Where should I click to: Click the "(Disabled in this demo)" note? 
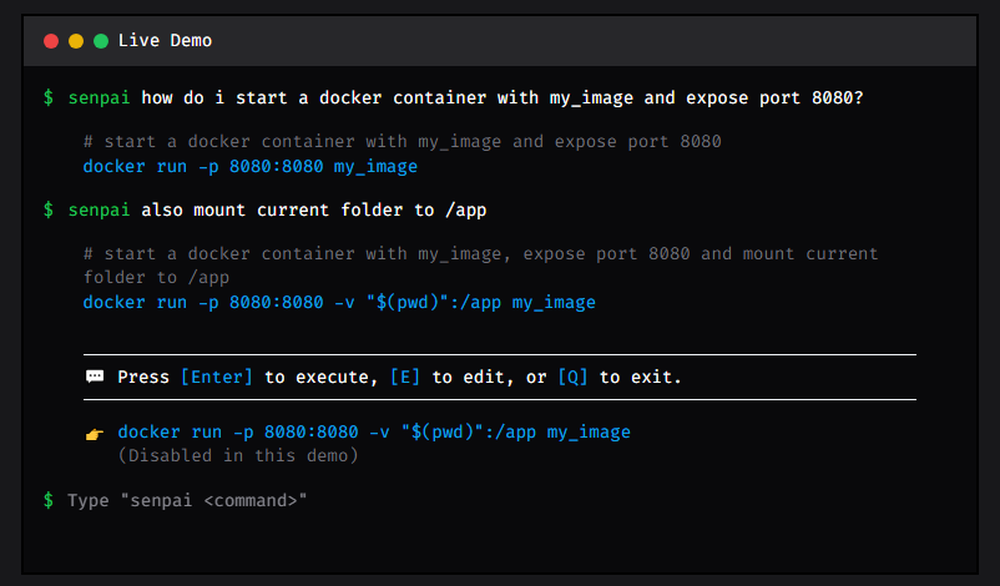238,455
